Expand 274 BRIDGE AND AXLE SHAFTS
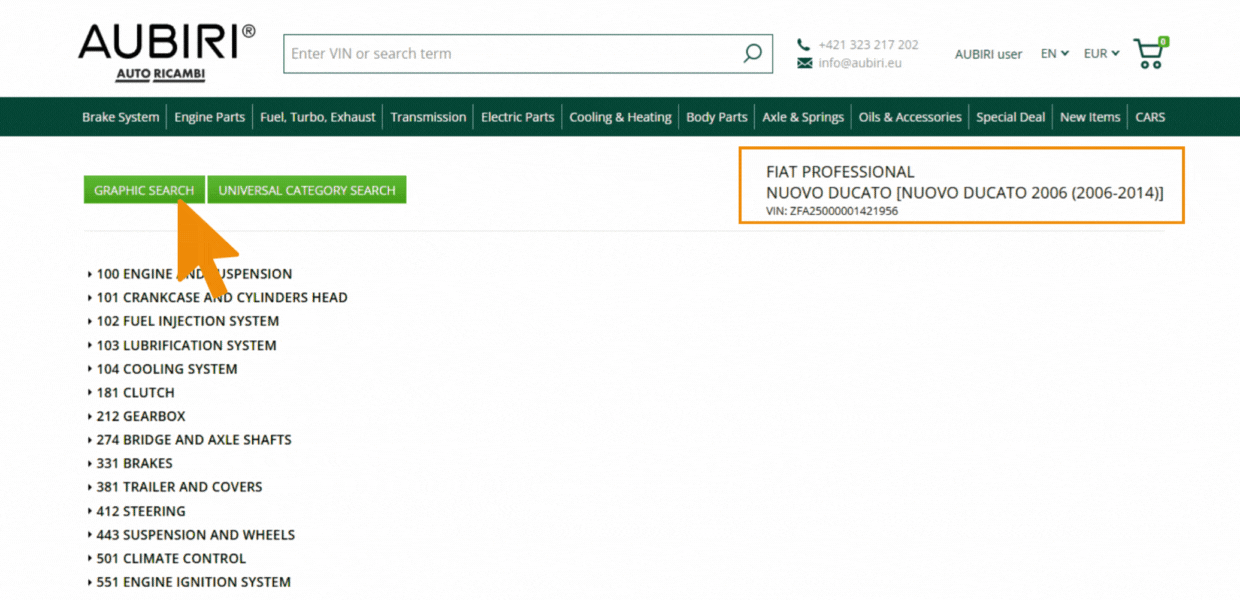The width and height of the screenshot is (1240, 600). pyautogui.click(x=189, y=440)
